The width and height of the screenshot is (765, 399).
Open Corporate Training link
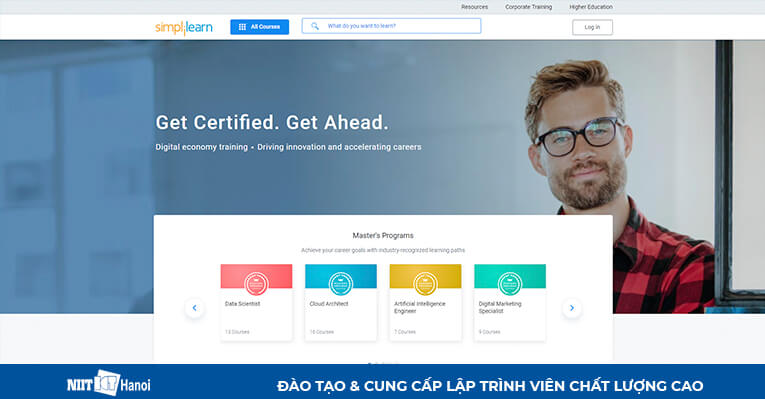coord(528,7)
